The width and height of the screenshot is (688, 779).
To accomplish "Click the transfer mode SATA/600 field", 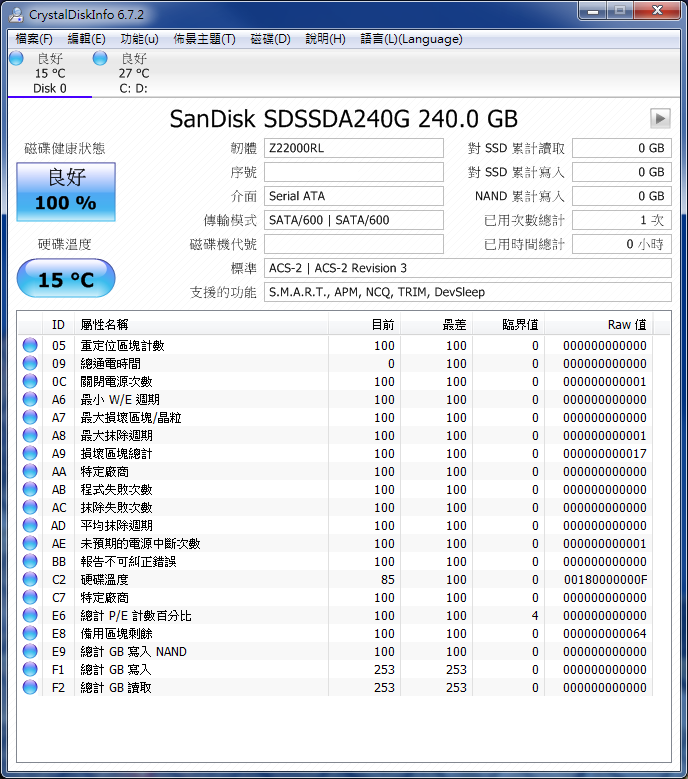I will coord(354,220).
